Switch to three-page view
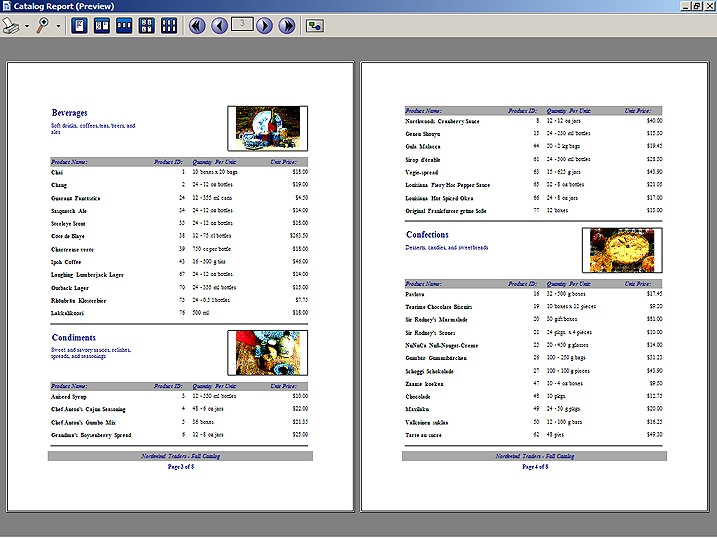 tap(125, 26)
